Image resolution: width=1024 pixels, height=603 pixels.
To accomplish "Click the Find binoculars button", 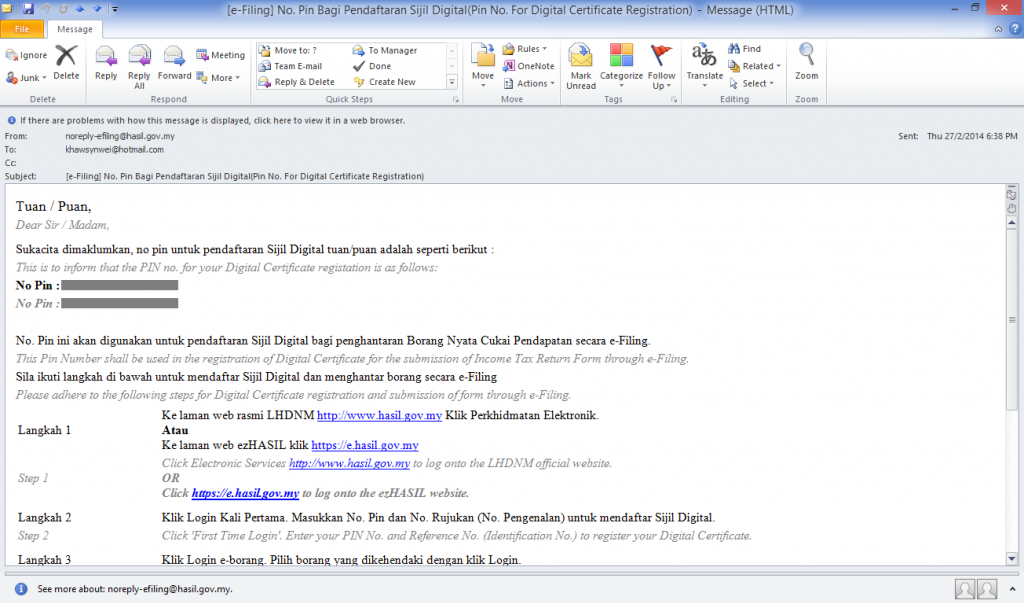I will tap(744, 48).
